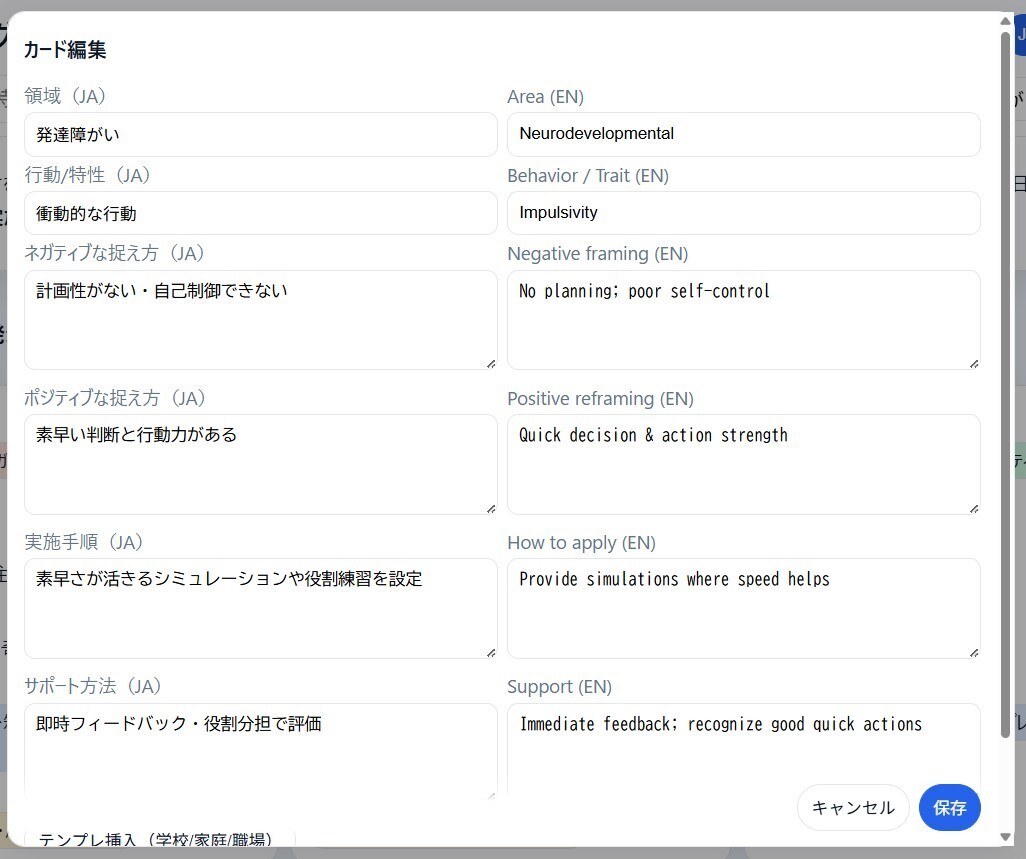
Task: Click the テンプレ挿入 (学校/家庭/職場) button
Action: click(x=160, y=838)
